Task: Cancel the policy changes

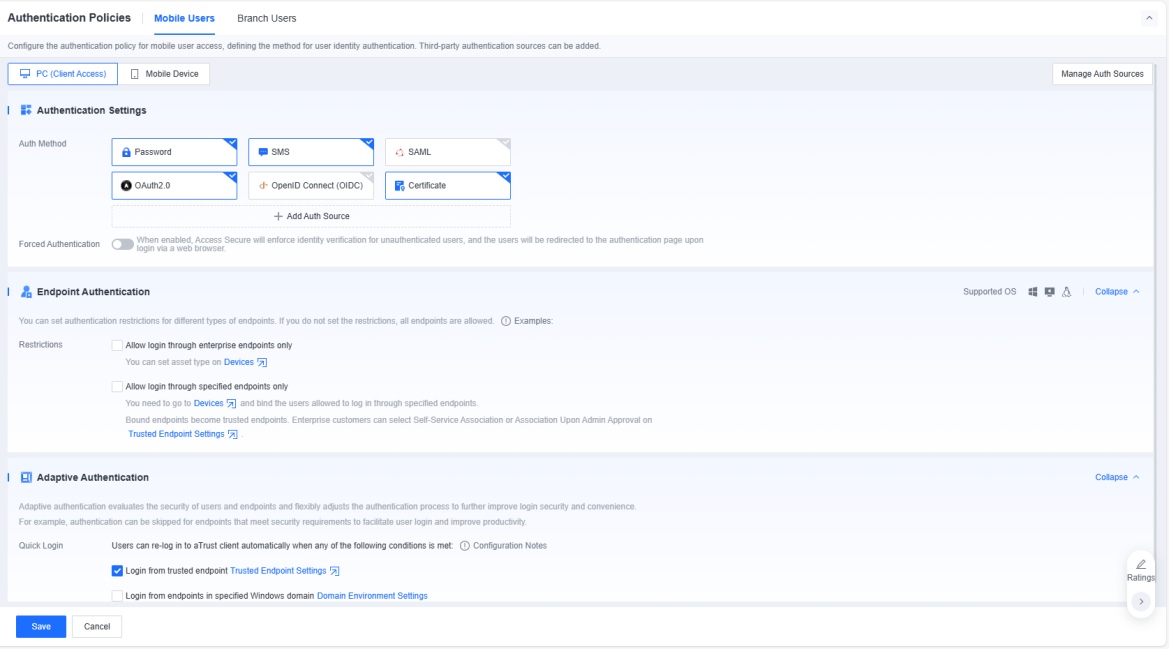Action: click(97, 627)
